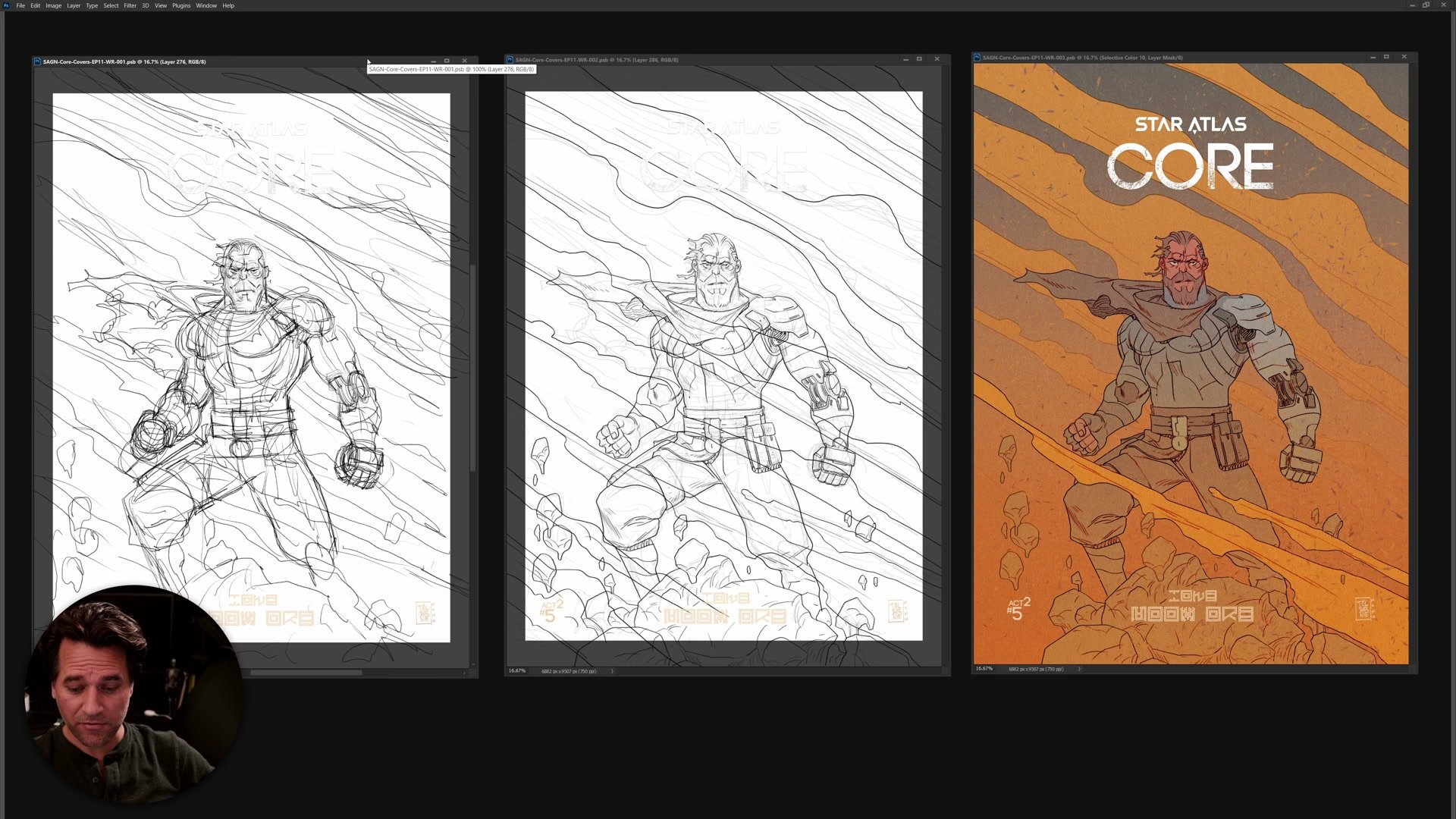Open the Plugins menu
The image size is (1456, 819).
pyautogui.click(x=181, y=5)
